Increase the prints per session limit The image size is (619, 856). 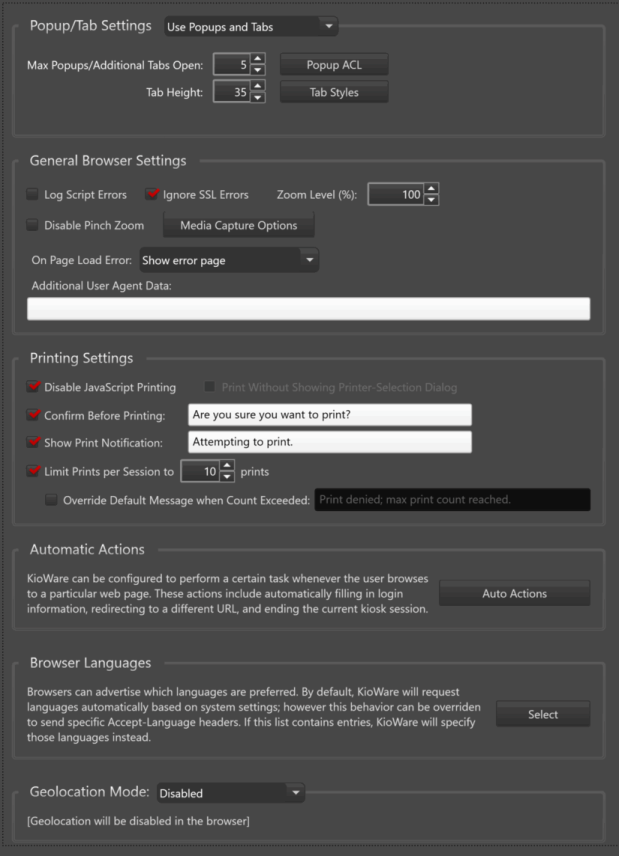(227, 466)
